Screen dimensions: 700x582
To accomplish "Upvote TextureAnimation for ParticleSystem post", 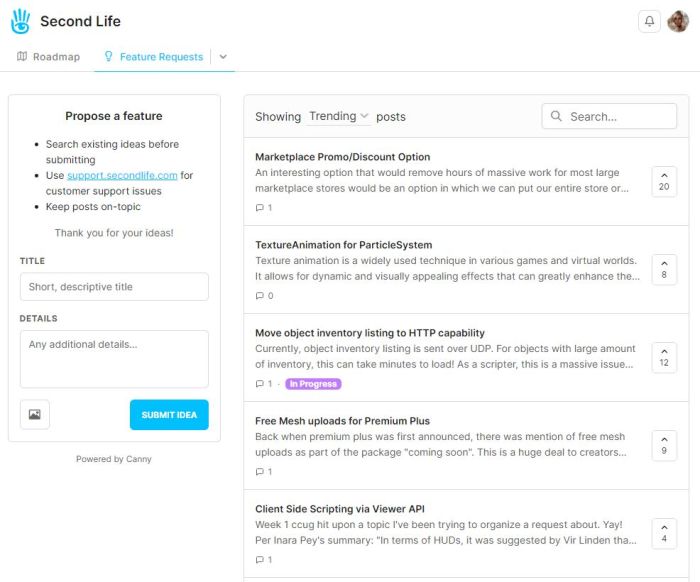I will coord(664,269).
